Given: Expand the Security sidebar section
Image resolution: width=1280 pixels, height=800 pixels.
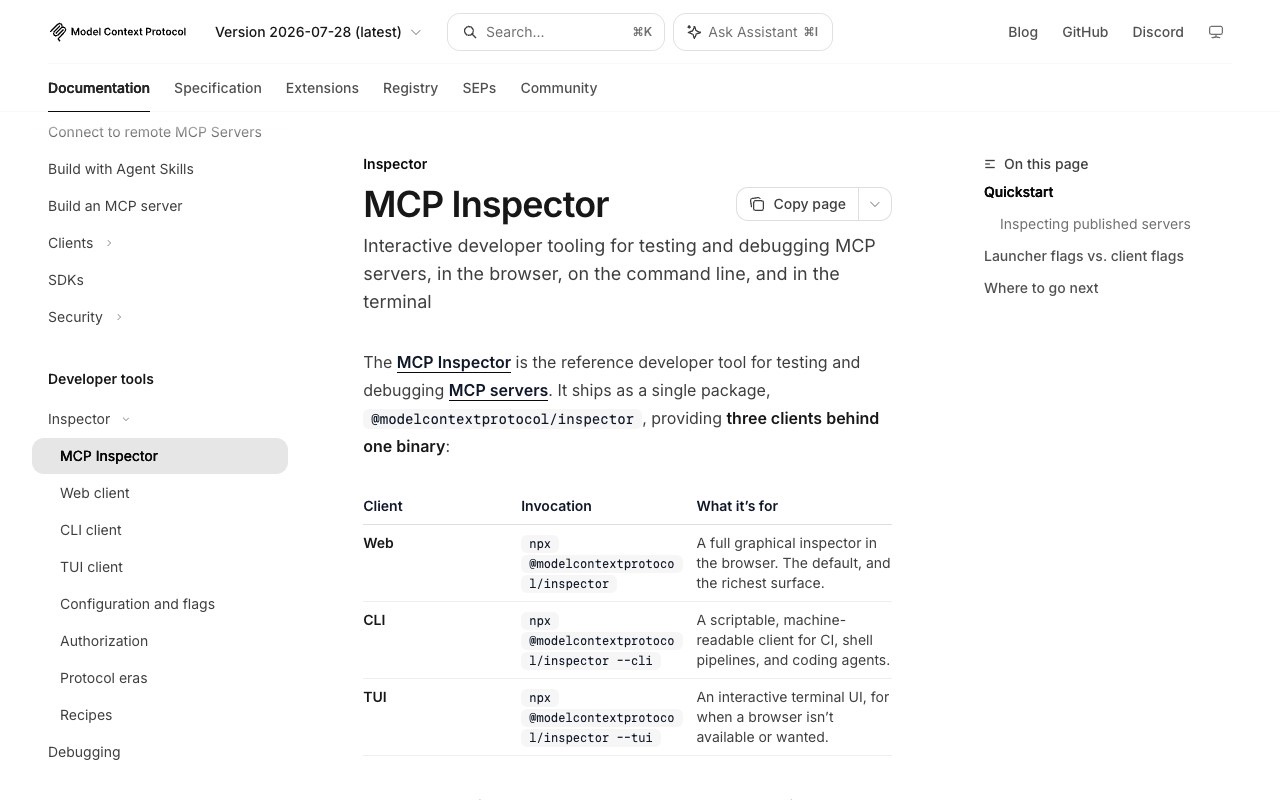Looking at the screenshot, I should click(x=119, y=317).
